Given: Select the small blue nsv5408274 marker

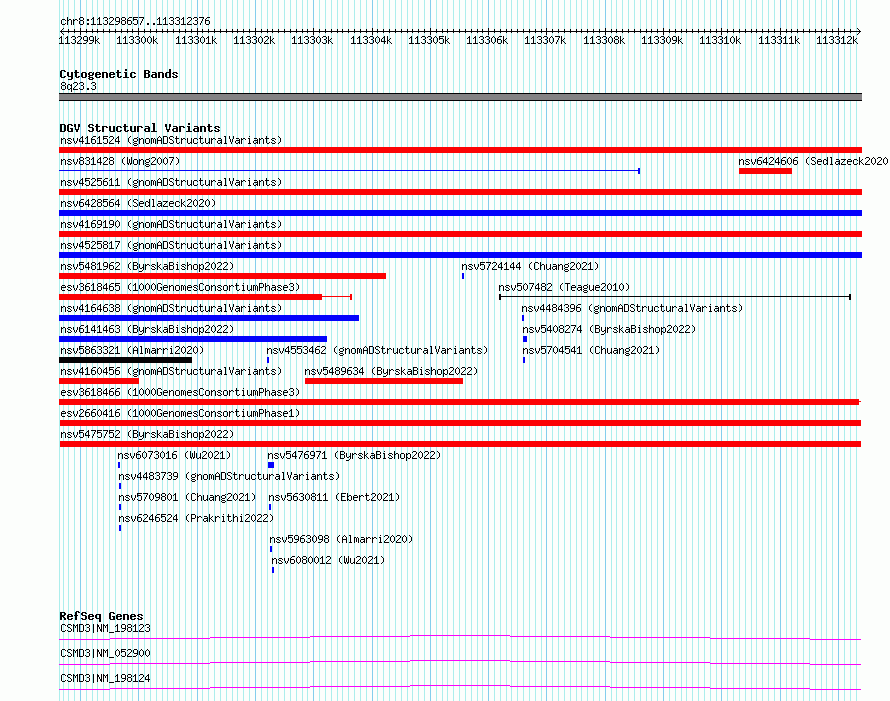Looking at the screenshot, I should (x=525, y=339).
